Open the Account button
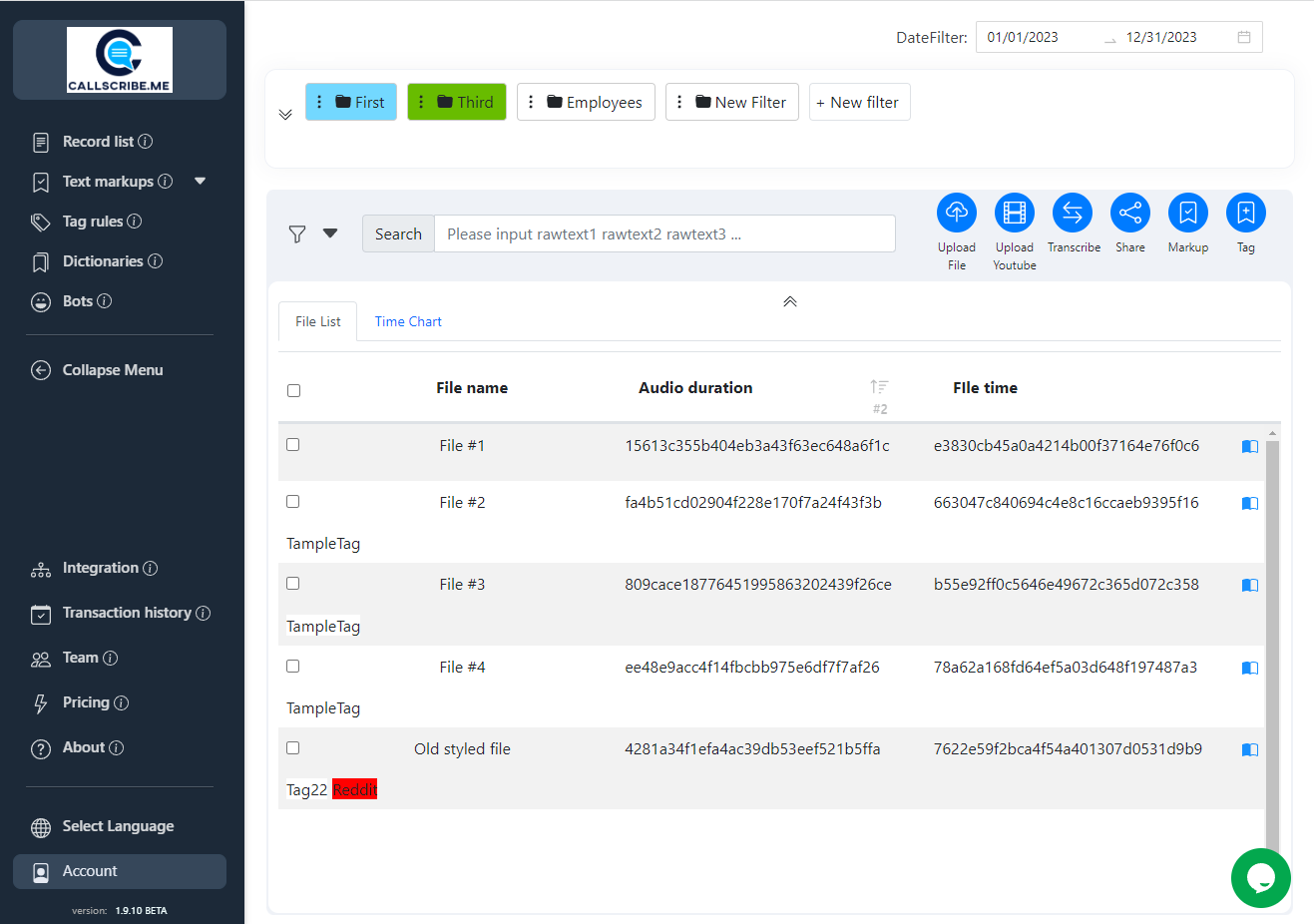The height and width of the screenshot is (924, 1314). pos(120,871)
